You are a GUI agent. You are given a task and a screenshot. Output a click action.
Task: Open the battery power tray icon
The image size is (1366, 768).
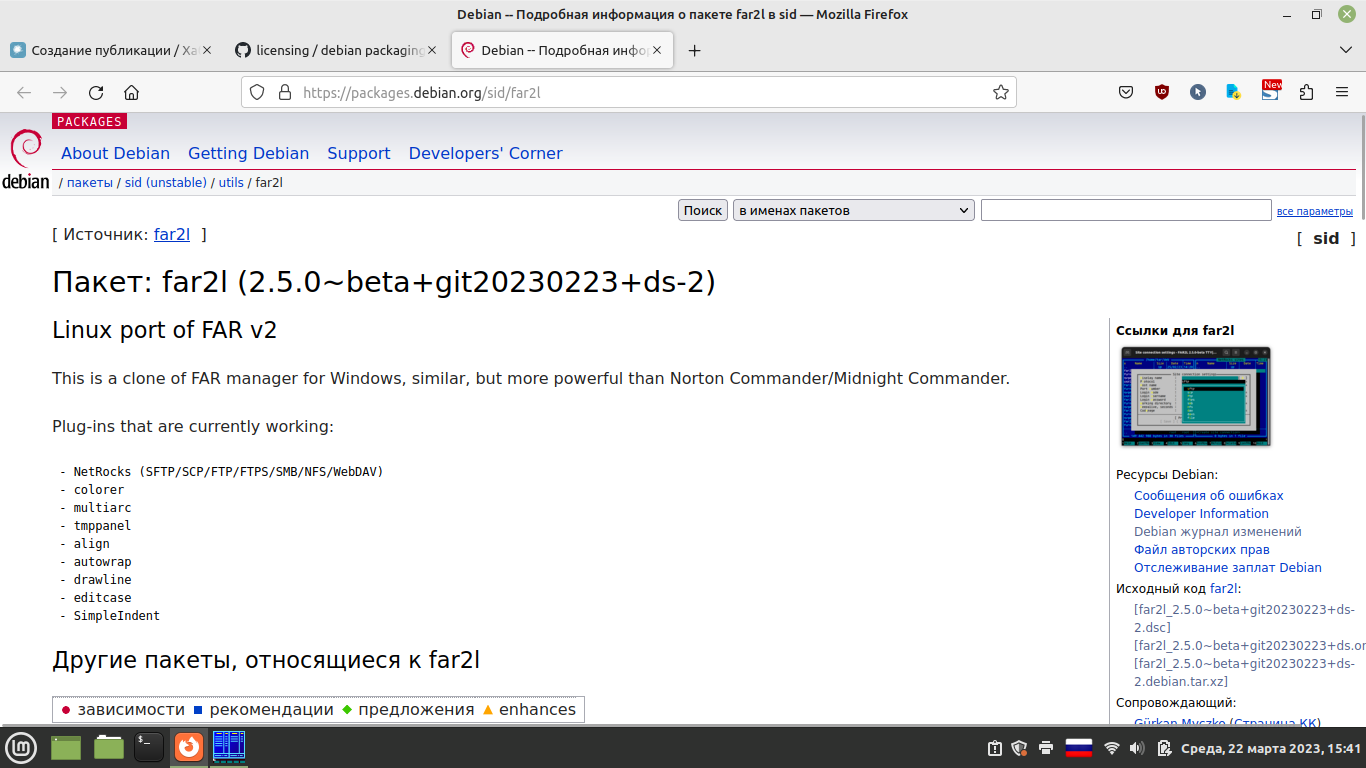(x=1164, y=747)
